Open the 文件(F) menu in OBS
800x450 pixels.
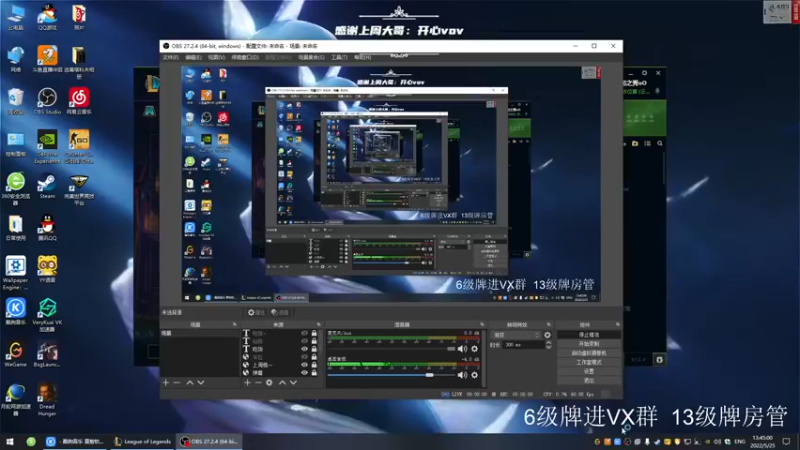point(170,57)
